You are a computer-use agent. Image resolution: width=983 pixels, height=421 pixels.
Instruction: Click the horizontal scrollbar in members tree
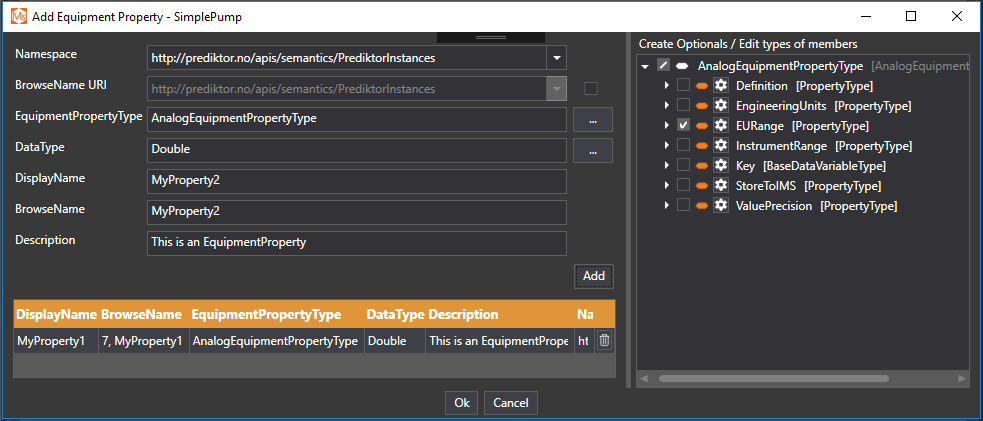[760, 379]
